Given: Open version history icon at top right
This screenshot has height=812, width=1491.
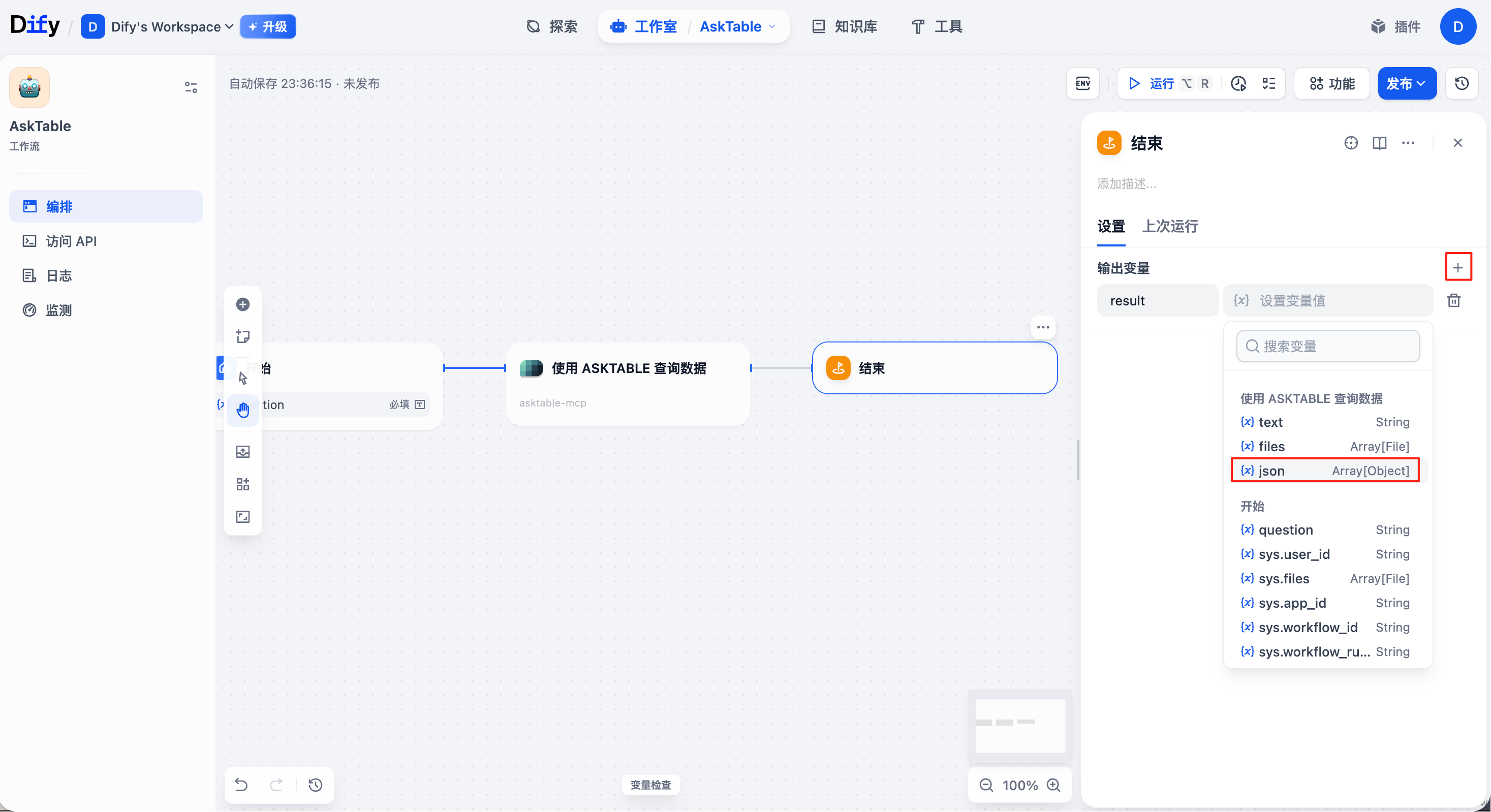Looking at the screenshot, I should (1462, 83).
